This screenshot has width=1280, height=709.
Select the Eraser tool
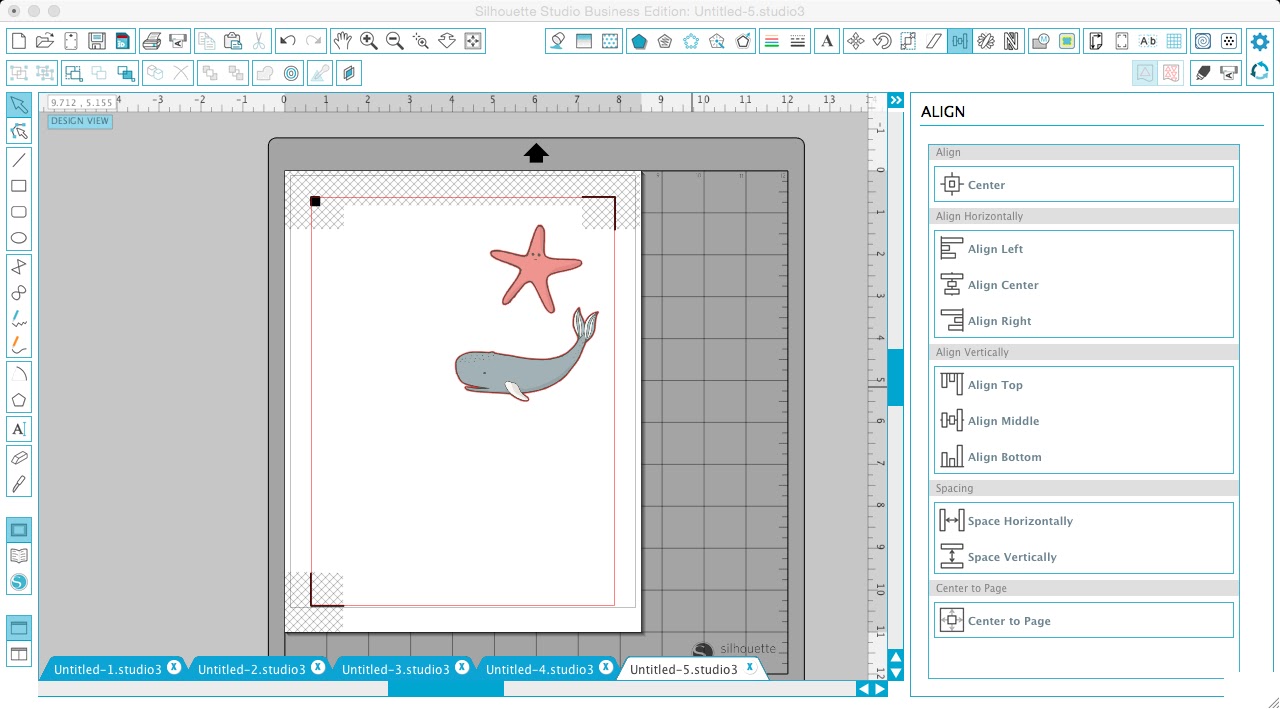pos(18,458)
